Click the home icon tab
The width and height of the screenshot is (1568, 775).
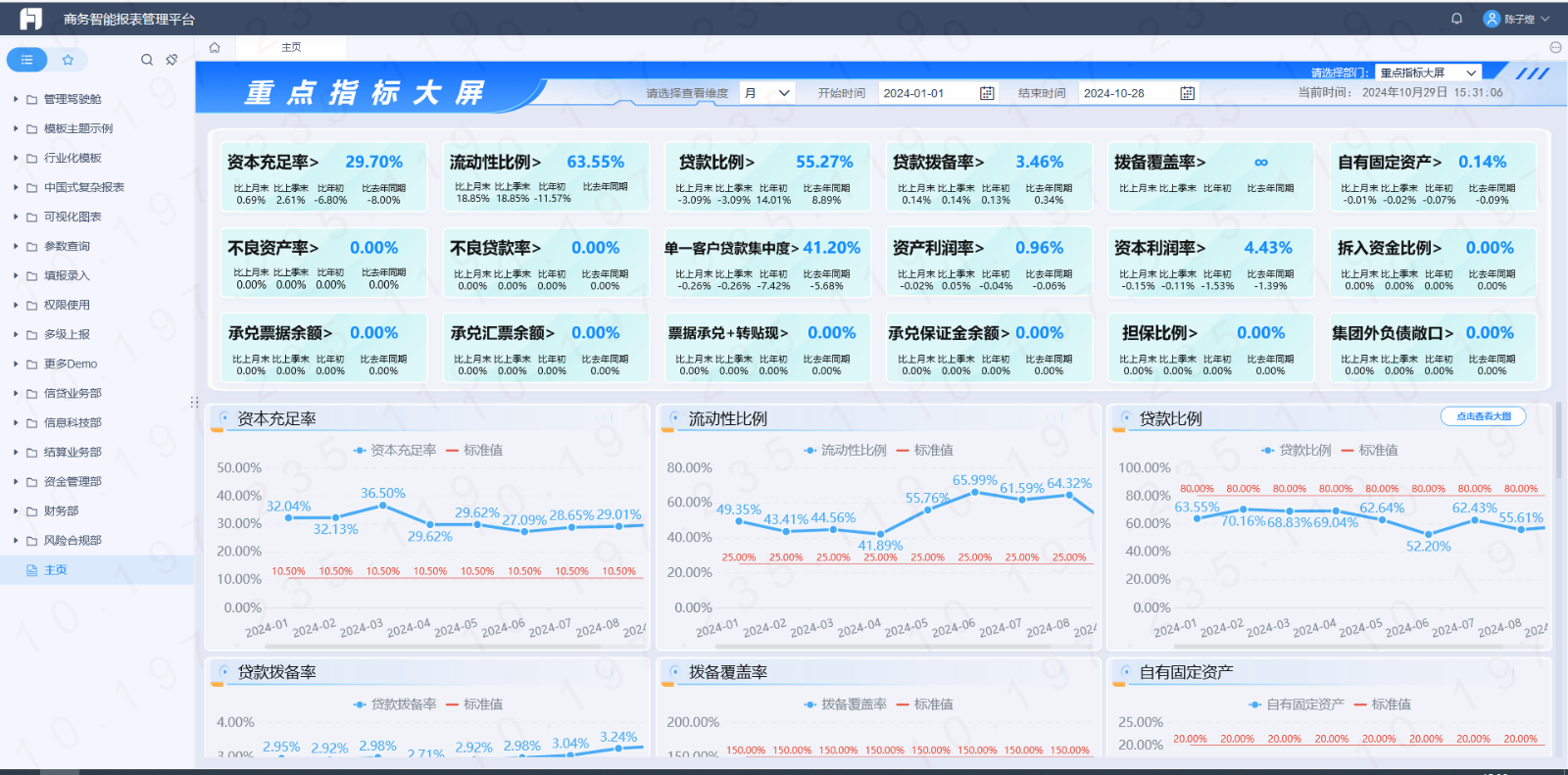pyautogui.click(x=215, y=47)
